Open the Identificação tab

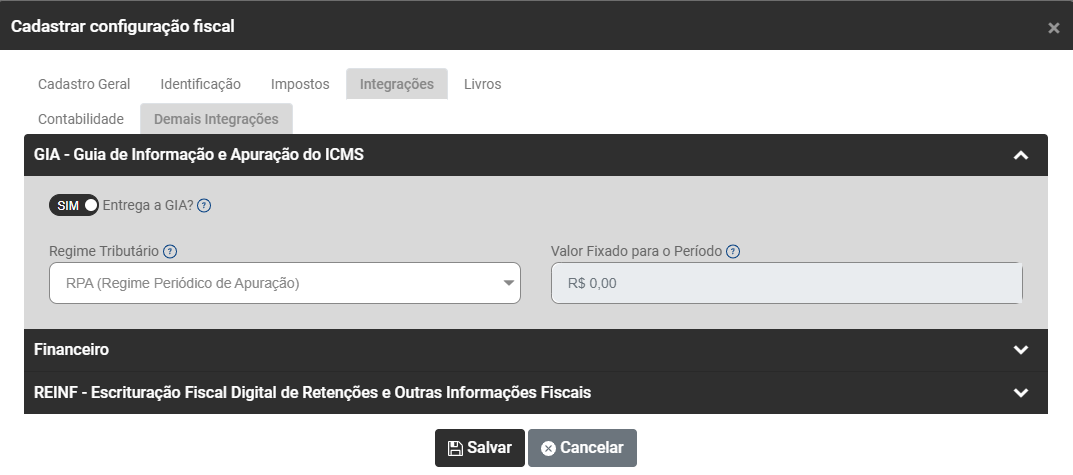tap(200, 84)
